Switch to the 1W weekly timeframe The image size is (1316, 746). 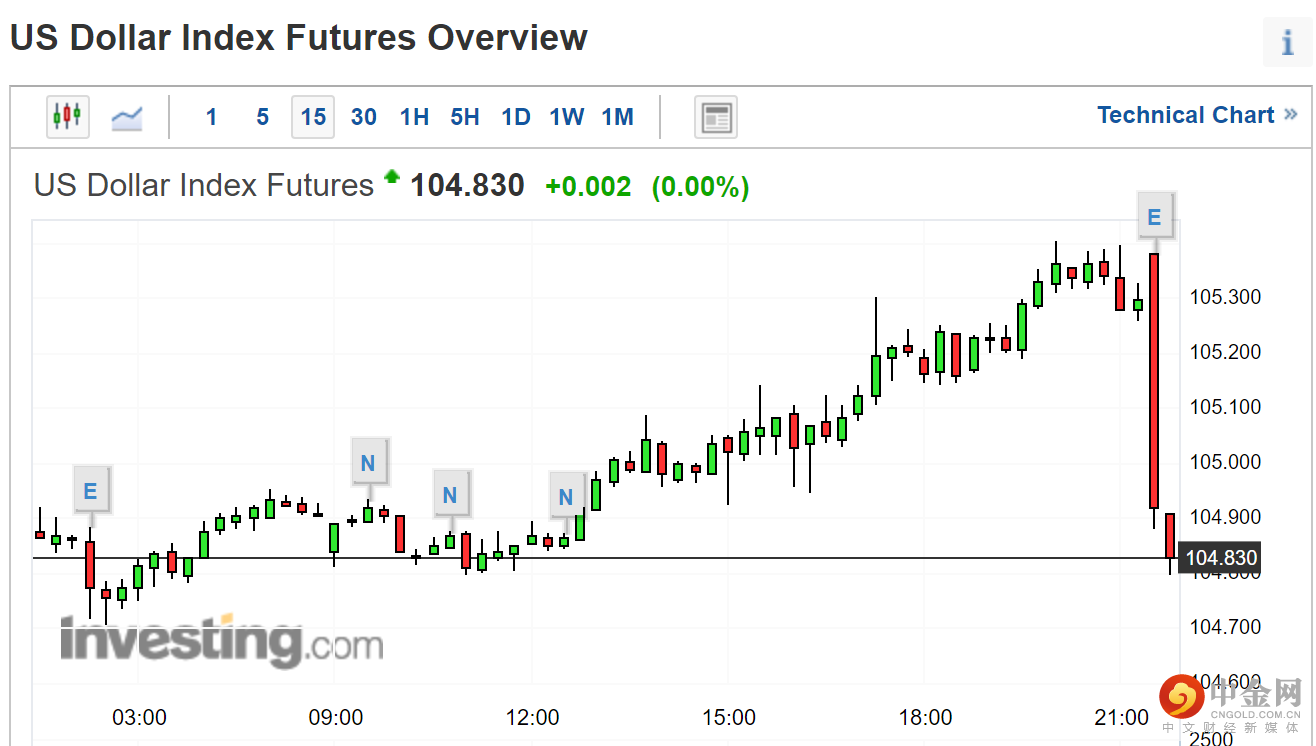566,117
